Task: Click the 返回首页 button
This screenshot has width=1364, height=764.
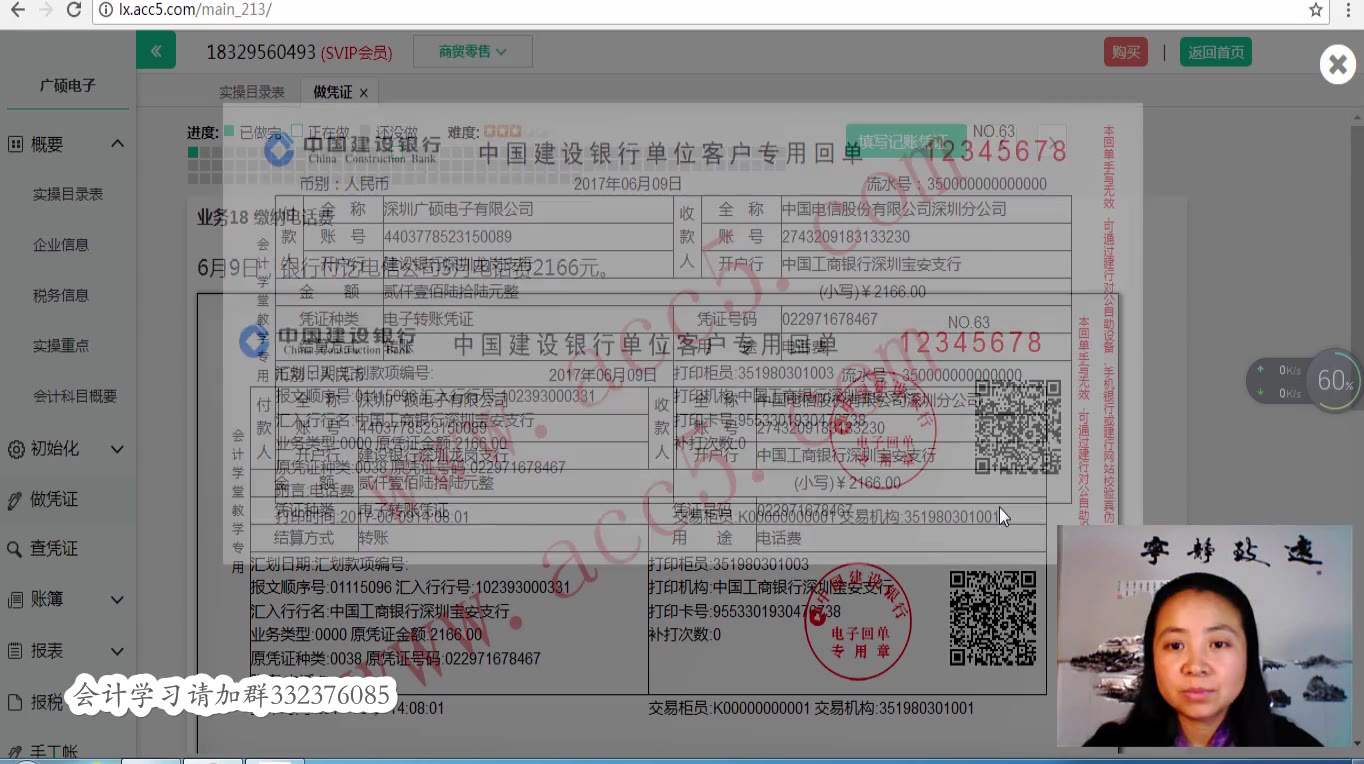Action: pyautogui.click(x=1215, y=51)
